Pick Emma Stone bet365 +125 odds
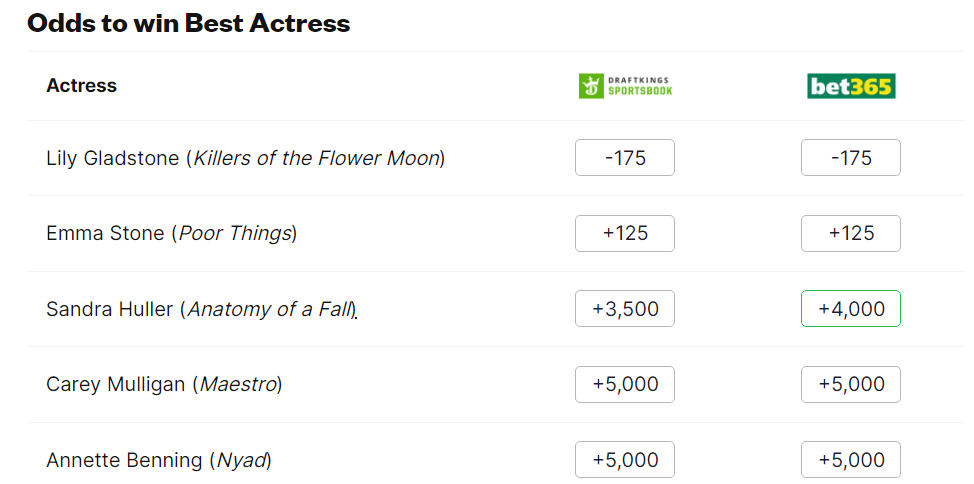The height and width of the screenshot is (484, 974). [851, 233]
